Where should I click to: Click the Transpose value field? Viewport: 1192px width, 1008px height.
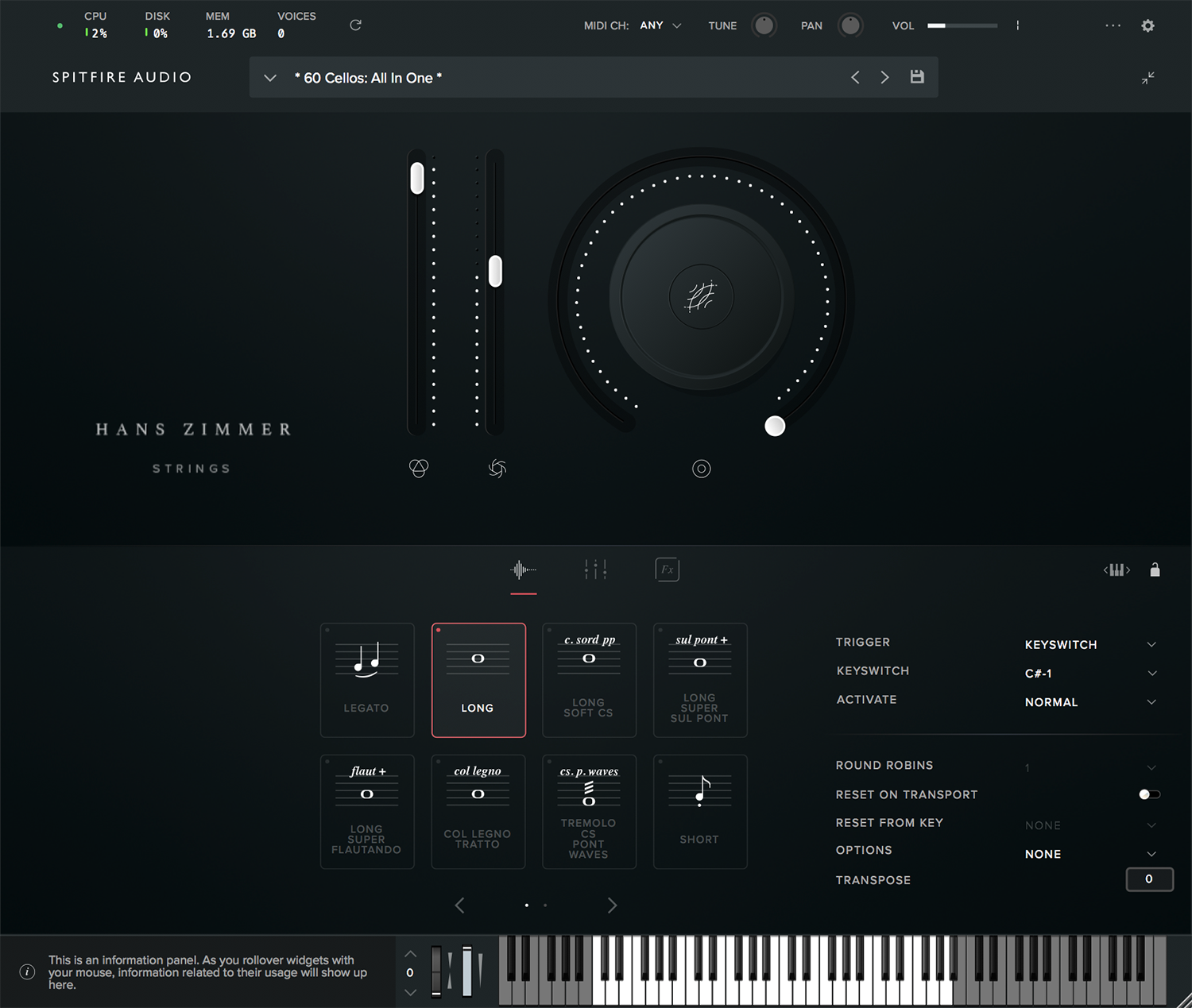coord(1149,879)
